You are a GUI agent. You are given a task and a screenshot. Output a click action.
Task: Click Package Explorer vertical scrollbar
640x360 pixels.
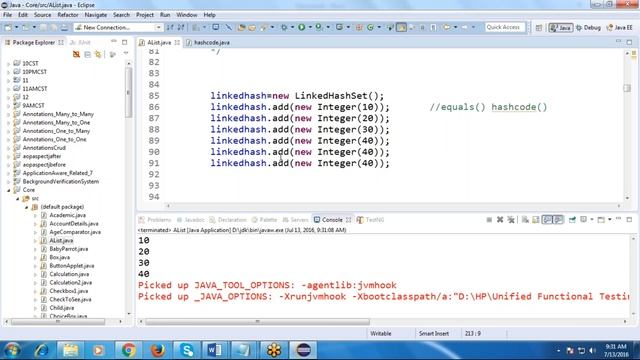pos(129,92)
